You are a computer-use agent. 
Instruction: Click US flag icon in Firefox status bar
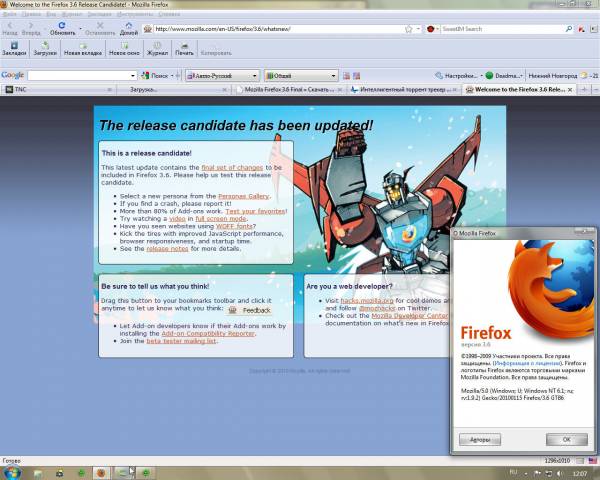[x=593, y=460]
